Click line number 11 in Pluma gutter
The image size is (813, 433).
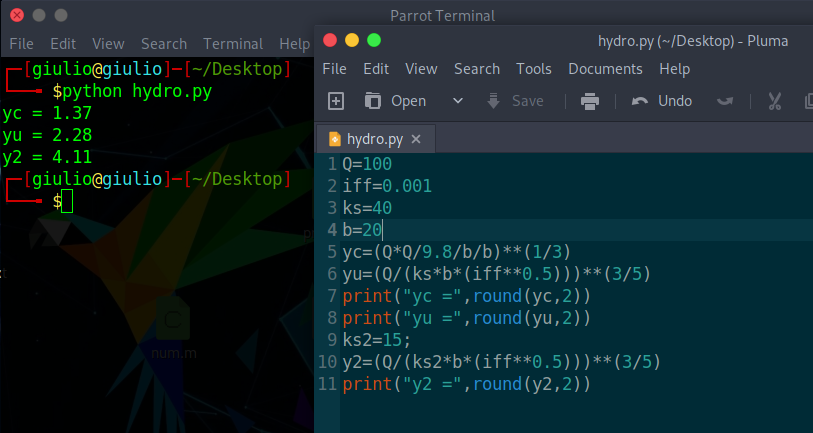tap(328, 384)
